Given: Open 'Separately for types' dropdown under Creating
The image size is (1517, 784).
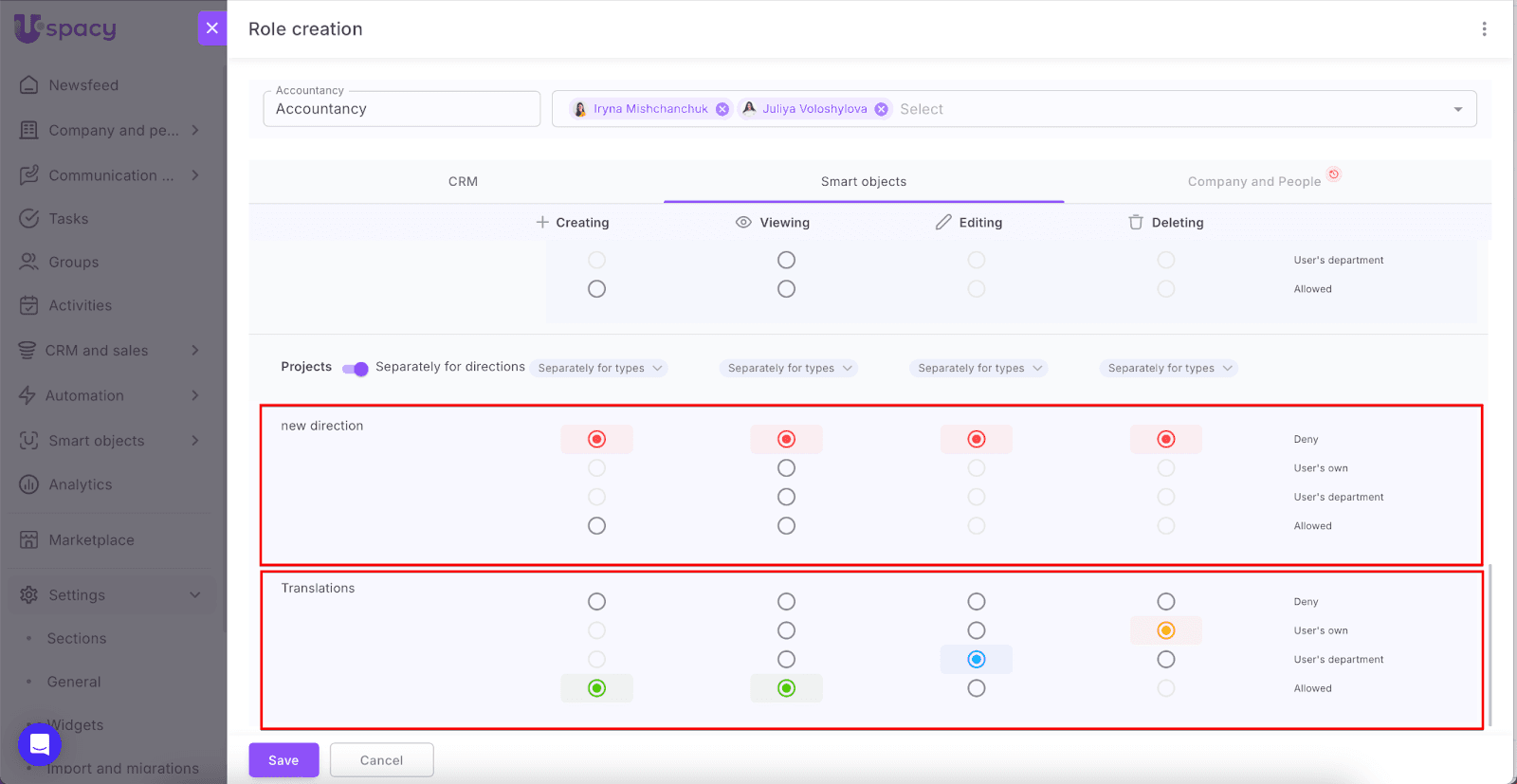Looking at the screenshot, I should [601, 369].
